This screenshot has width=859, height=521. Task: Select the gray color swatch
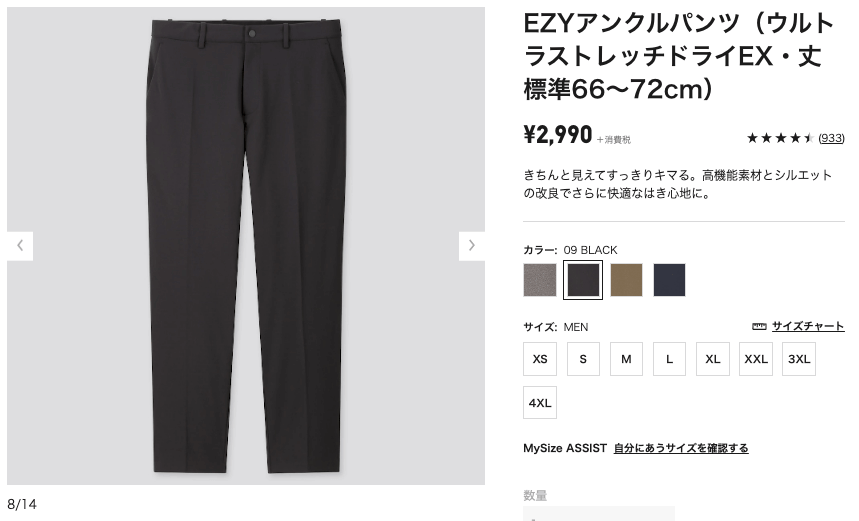tap(540, 280)
